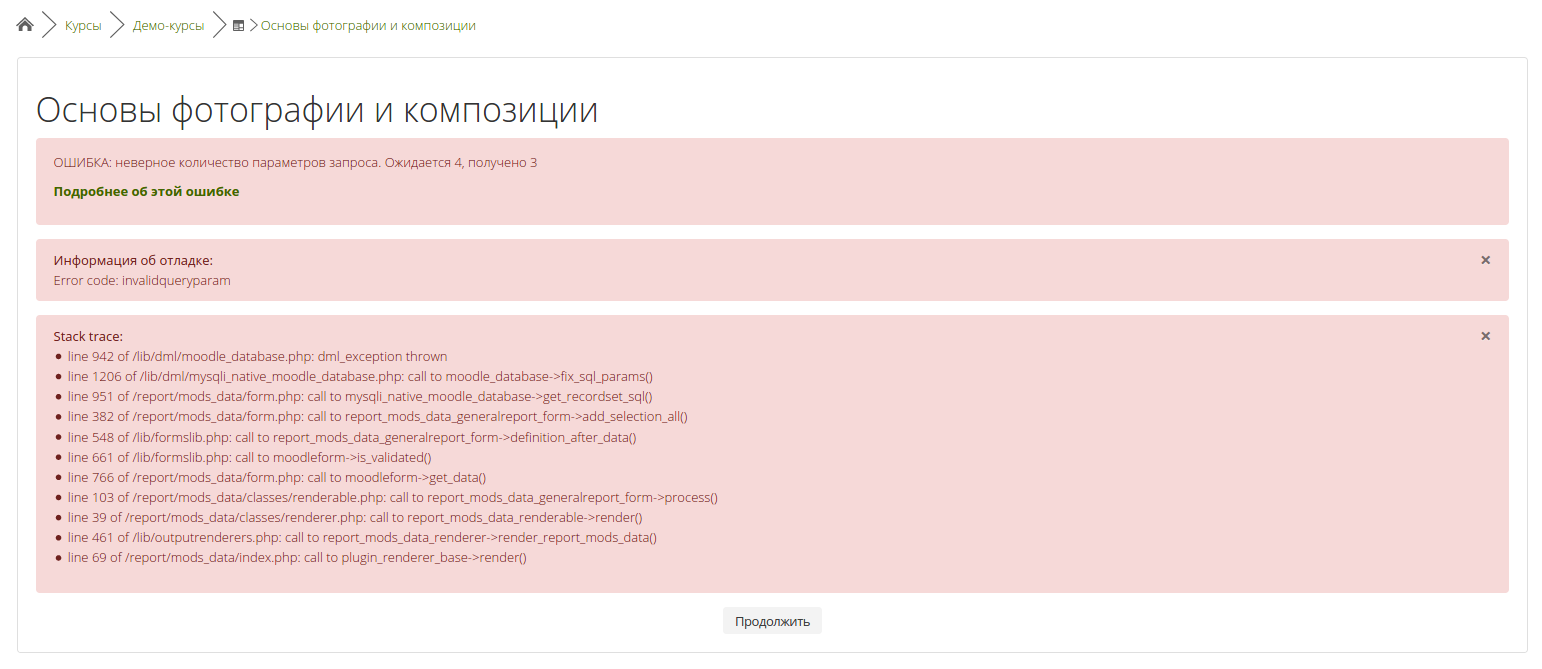Click the line 548 definition_after_data() trace entry
The width and height of the screenshot is (1542, 669).
(x=352, y=437)
